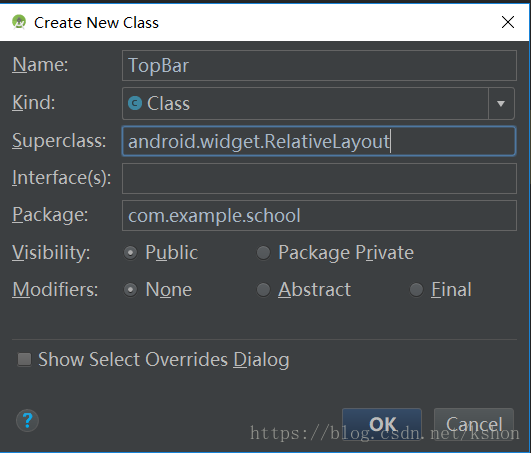Image resolution: width=531 pixels, height=453 pixels.
Task: Choose the Abstract modifier radio button
Action: 263,290
